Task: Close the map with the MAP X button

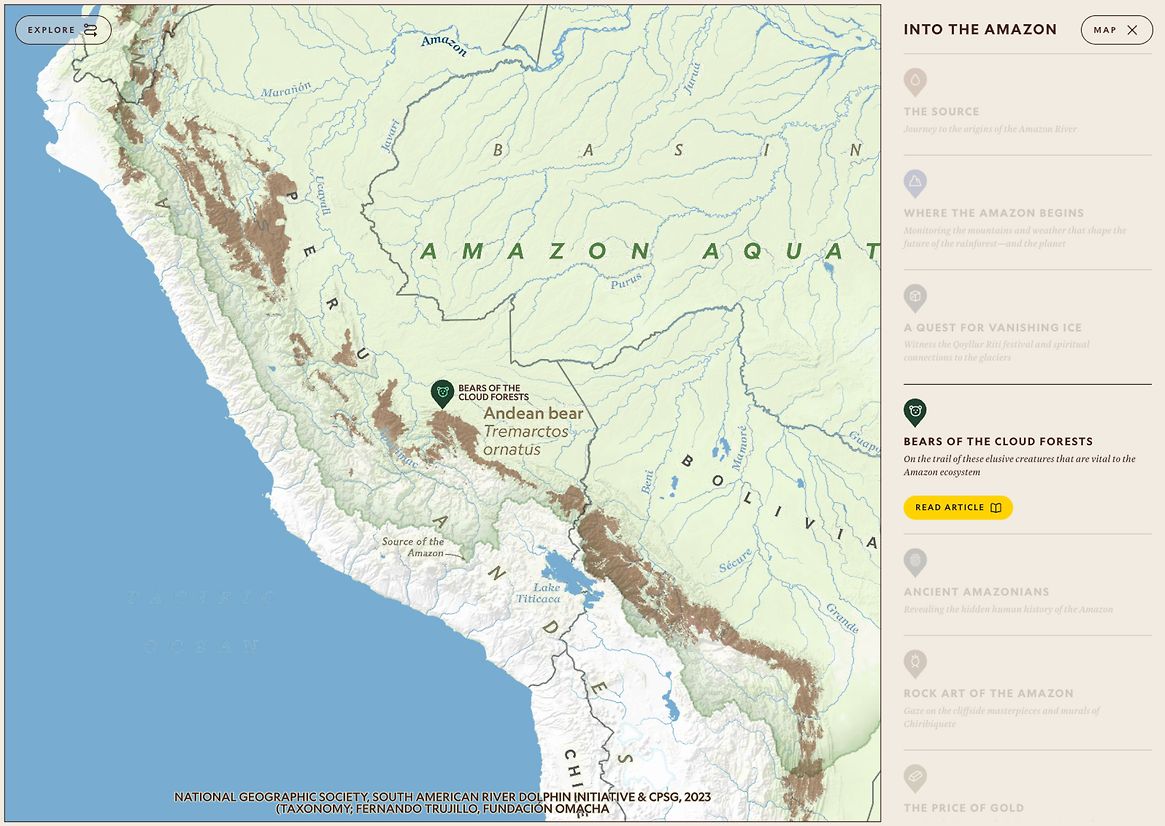Action: 1116,30
